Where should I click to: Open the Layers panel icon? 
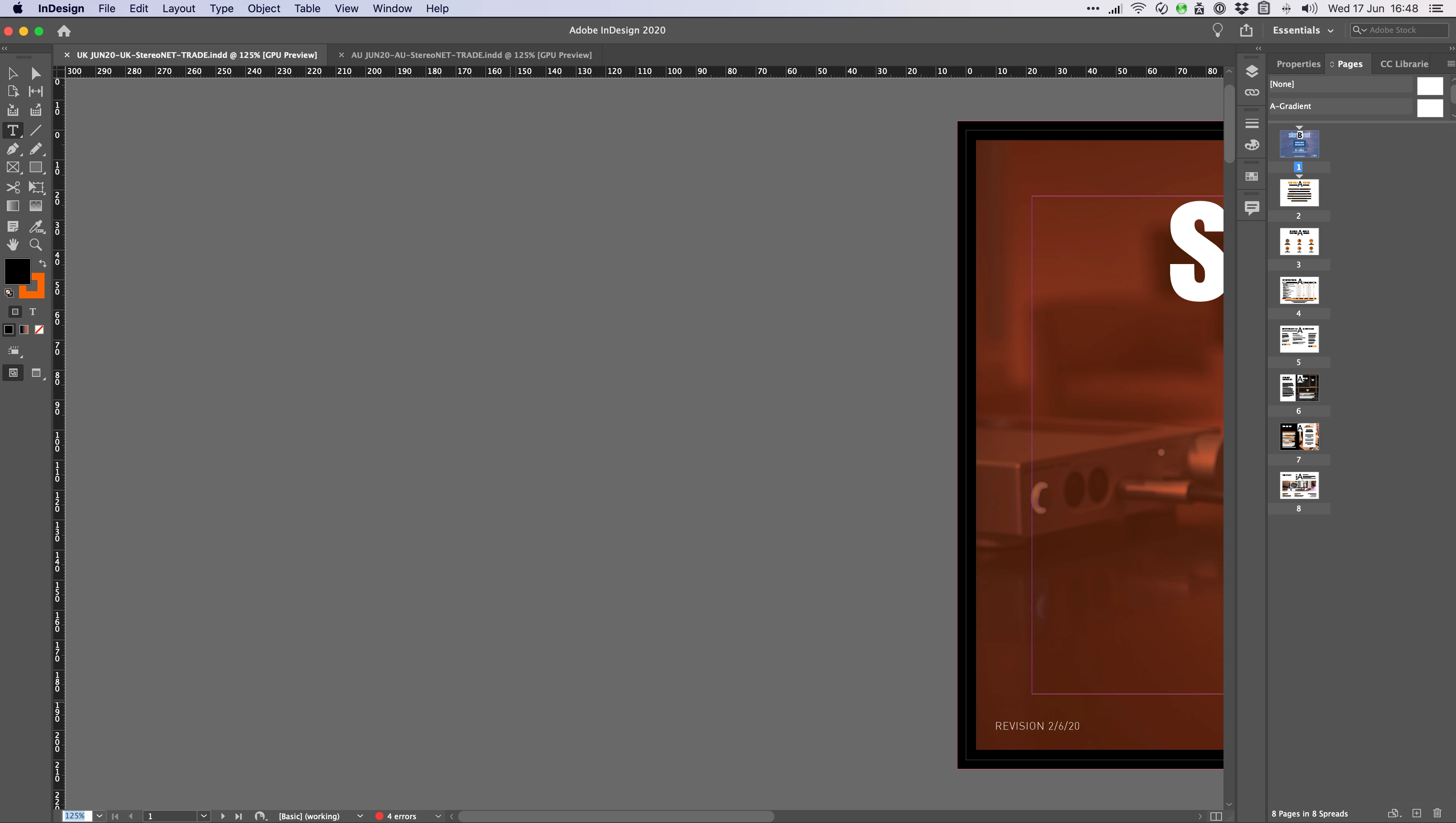pyautogui.click(x=1252, y=70)
